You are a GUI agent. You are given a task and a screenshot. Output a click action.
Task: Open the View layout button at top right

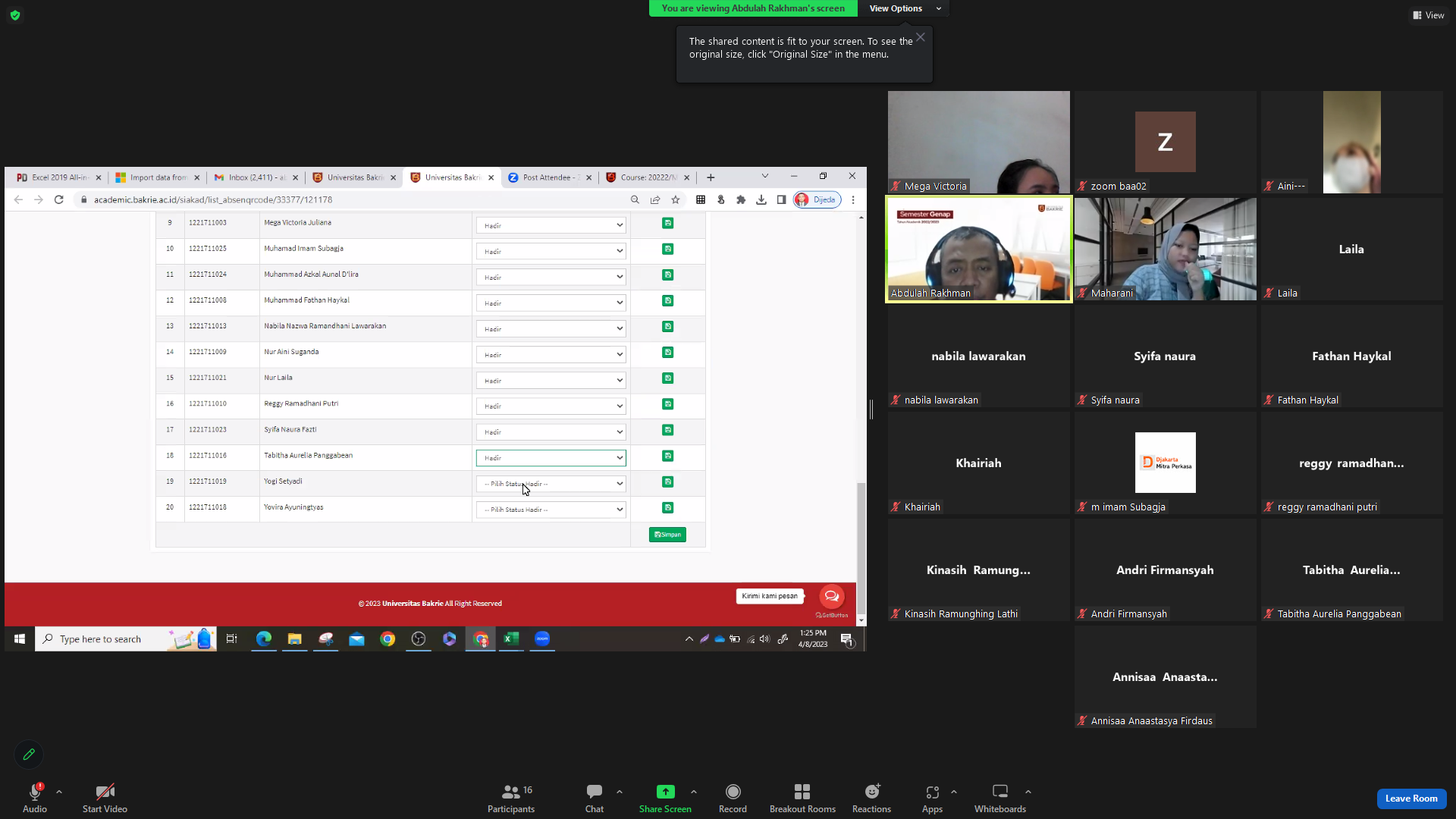(1428, 15)
